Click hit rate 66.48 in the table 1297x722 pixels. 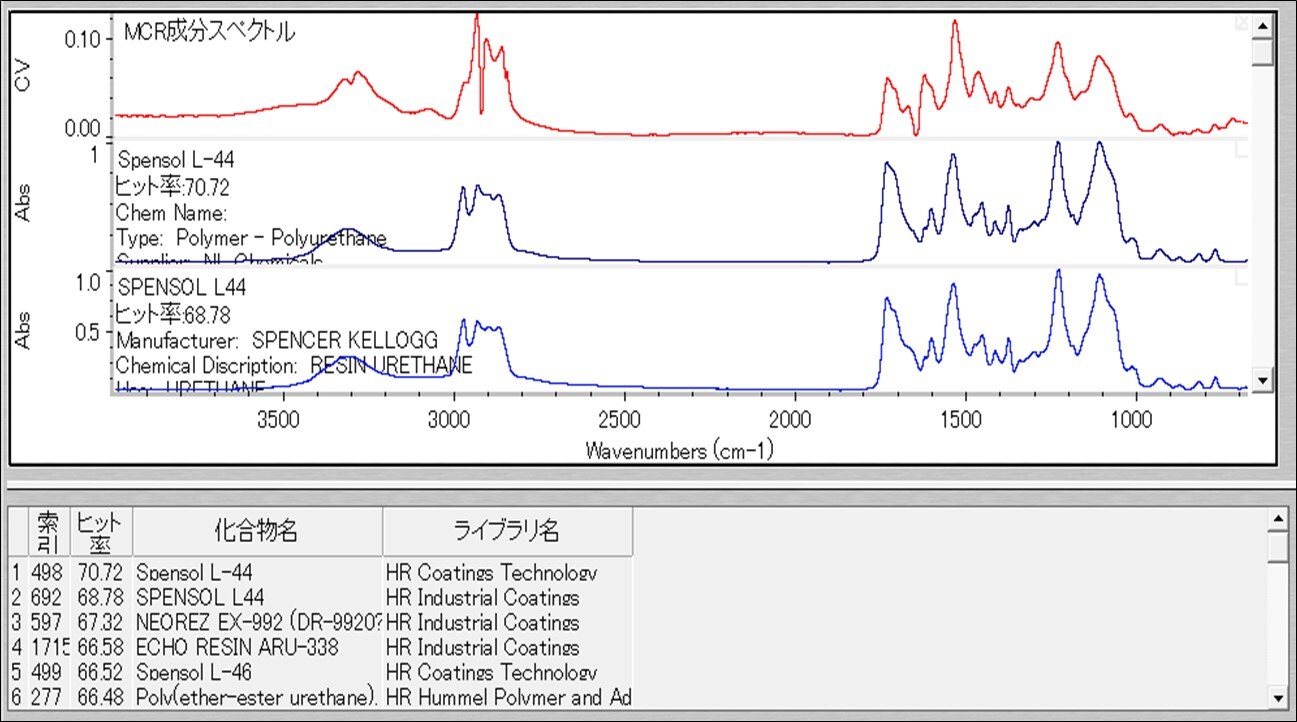(100, 698)
